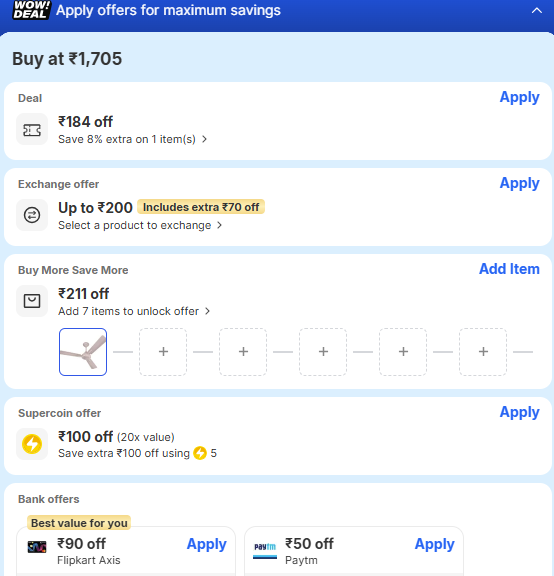Apply the ₹184 off Deal offer
Viewport: 554px width, 576px height.
tap(519, 97)
